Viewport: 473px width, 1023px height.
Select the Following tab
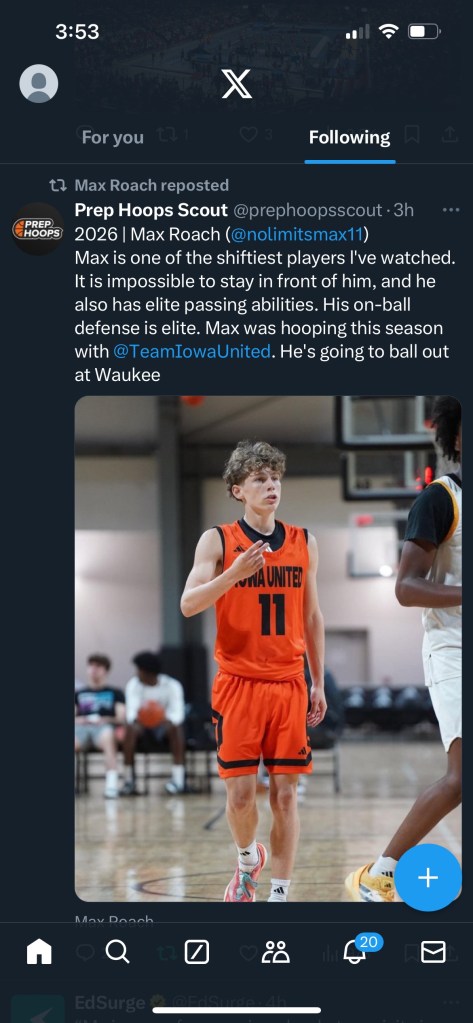click(x=349, y=137)
